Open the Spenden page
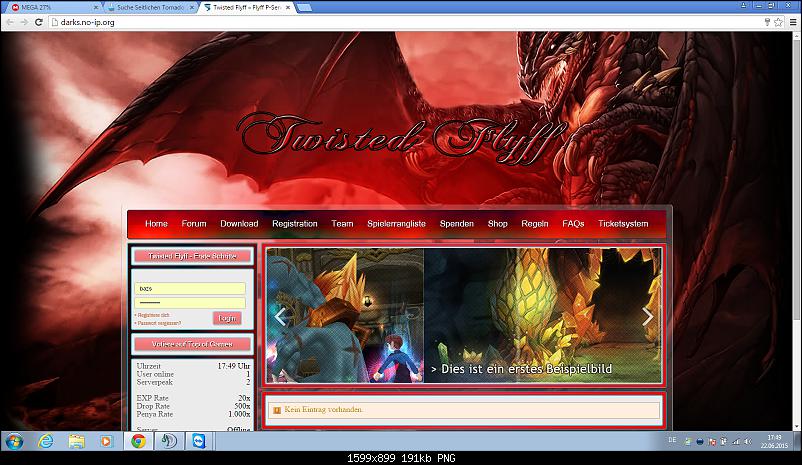 click(457, 224)
